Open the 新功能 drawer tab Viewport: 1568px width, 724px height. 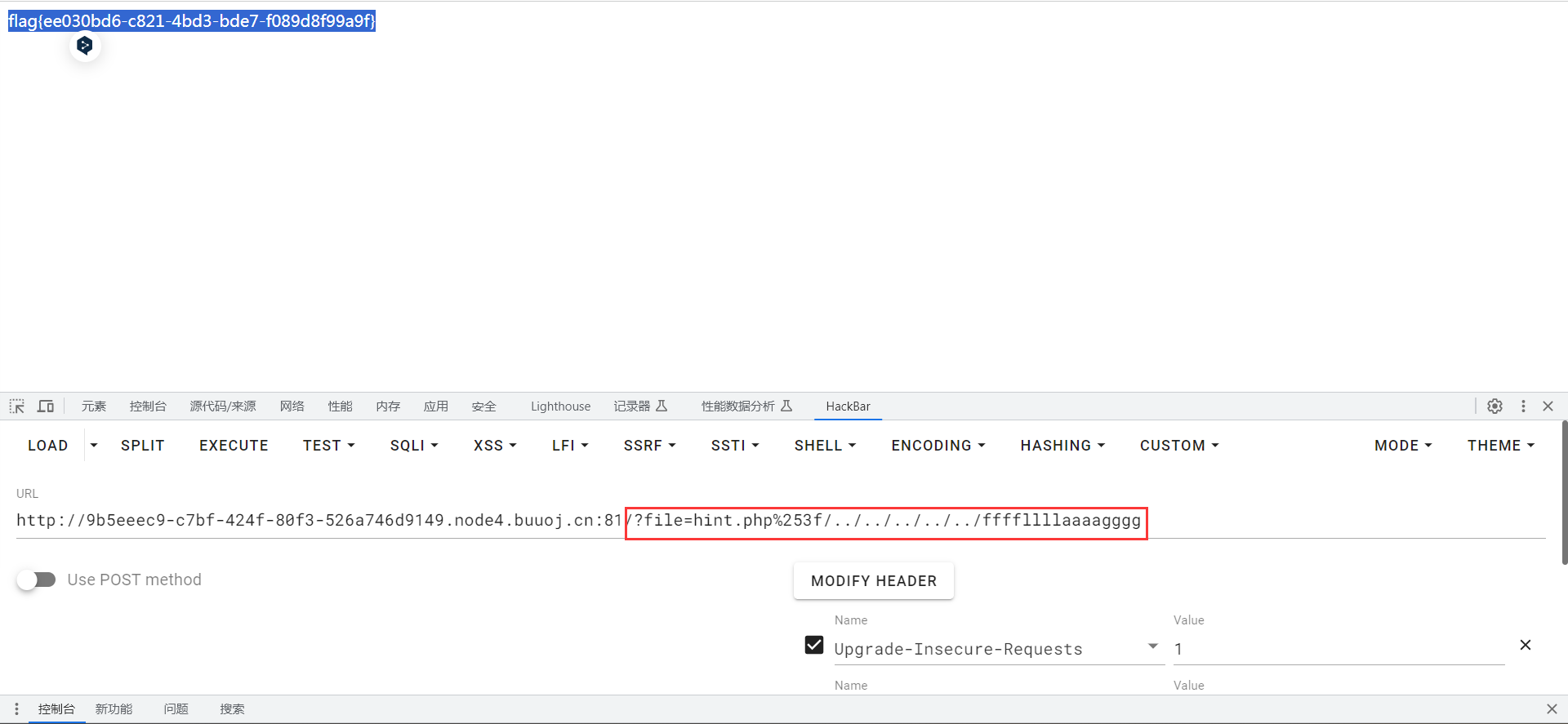114,709
